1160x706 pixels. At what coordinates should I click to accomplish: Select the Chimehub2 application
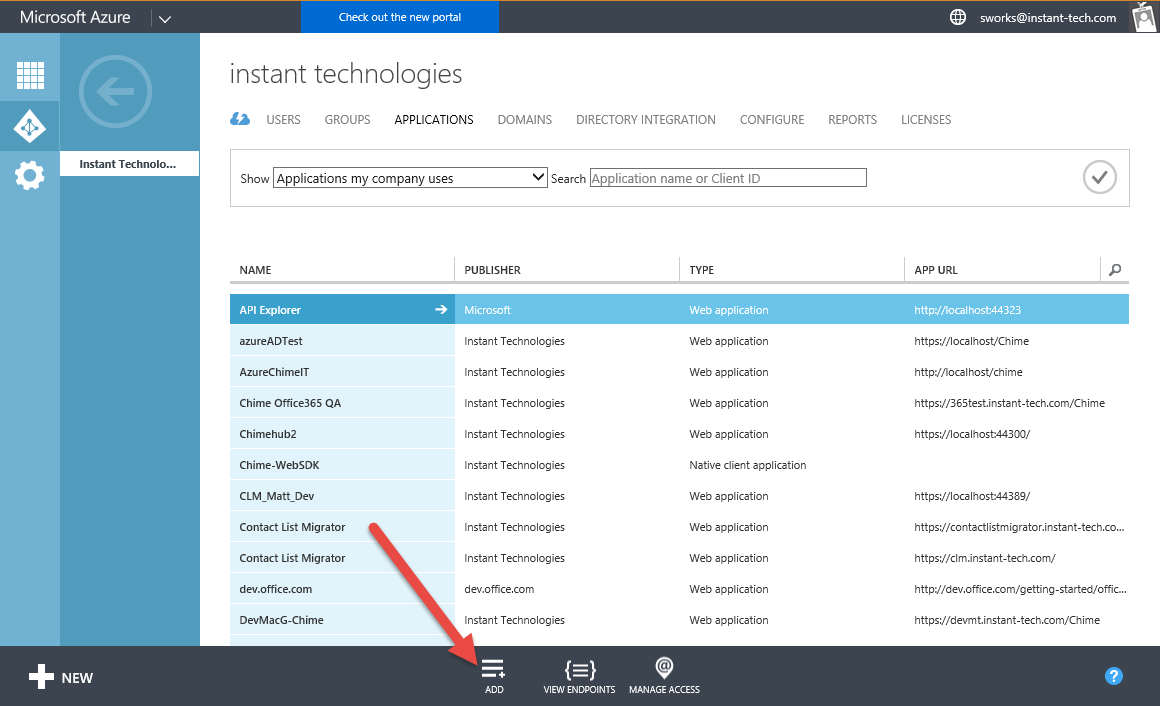click(x=268, y=434)
